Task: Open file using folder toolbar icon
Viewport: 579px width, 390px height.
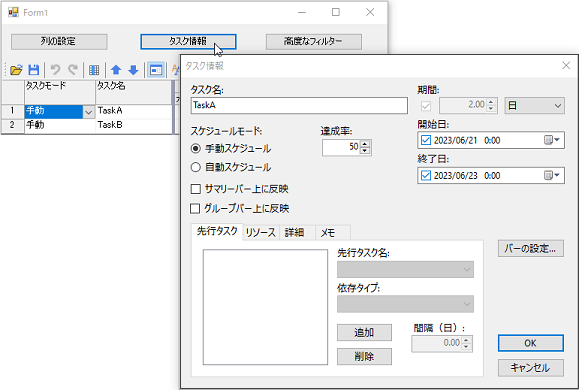Action: point(16,70)
